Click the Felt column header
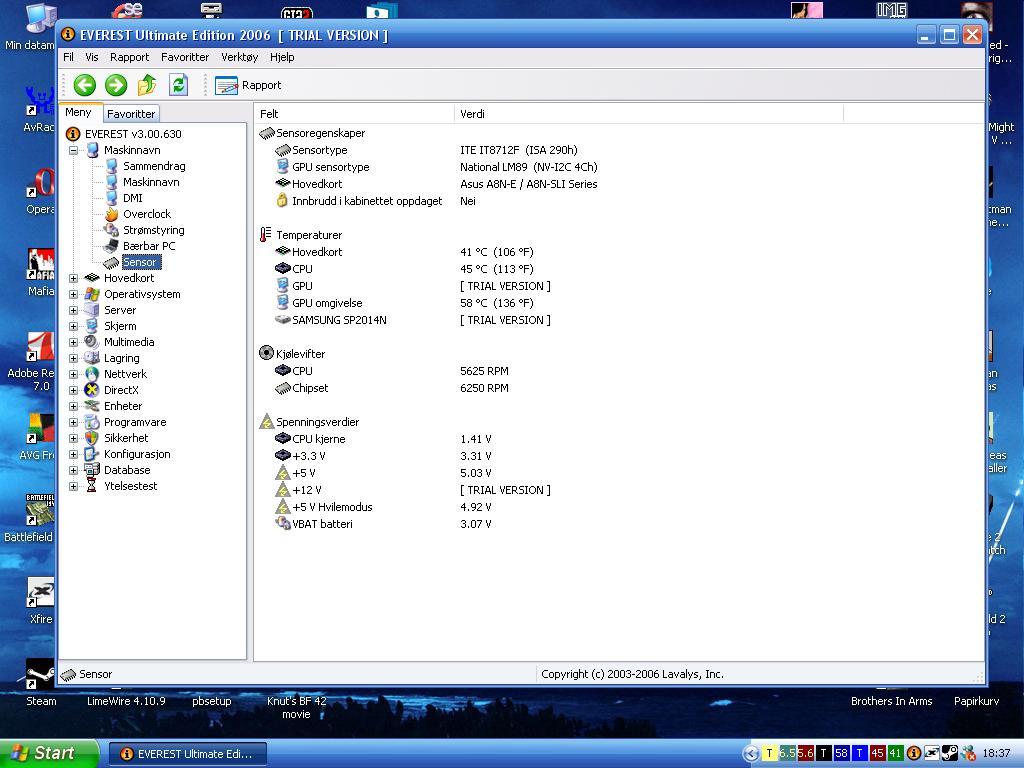Screen dimensions: 1024x768 click(355, 114)
